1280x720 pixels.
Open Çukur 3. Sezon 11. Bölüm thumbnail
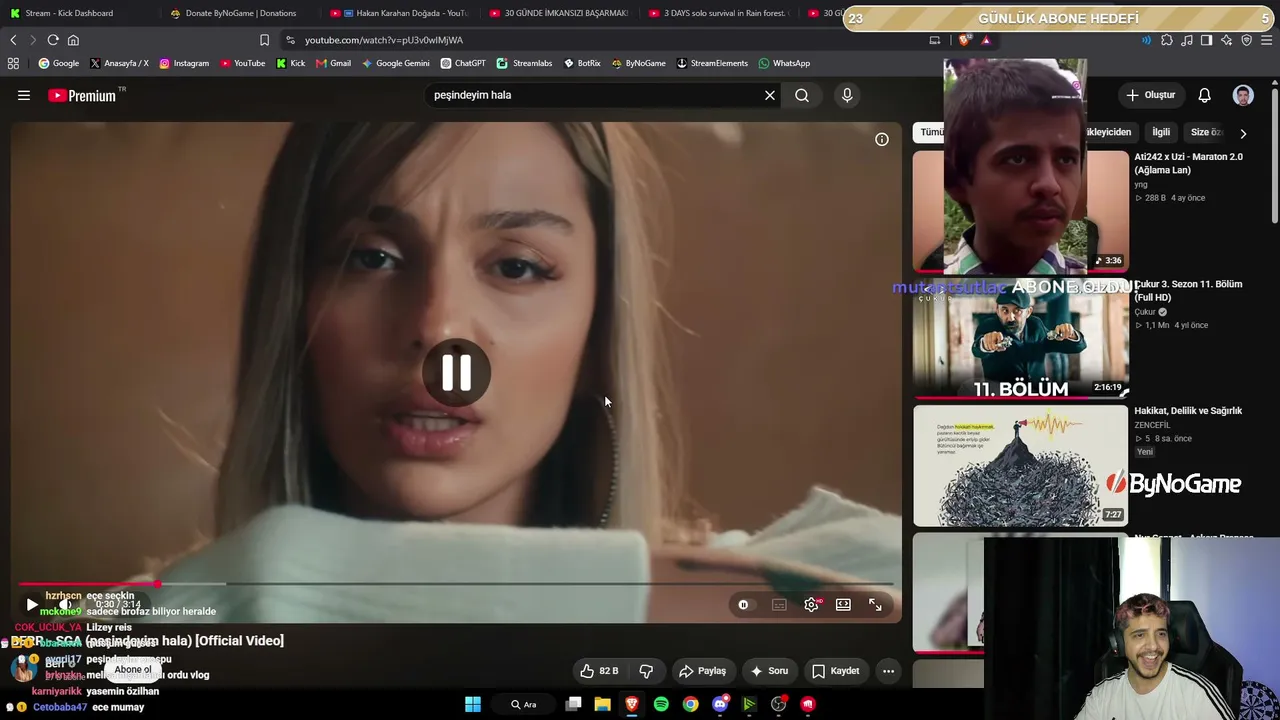(1020, 338)
